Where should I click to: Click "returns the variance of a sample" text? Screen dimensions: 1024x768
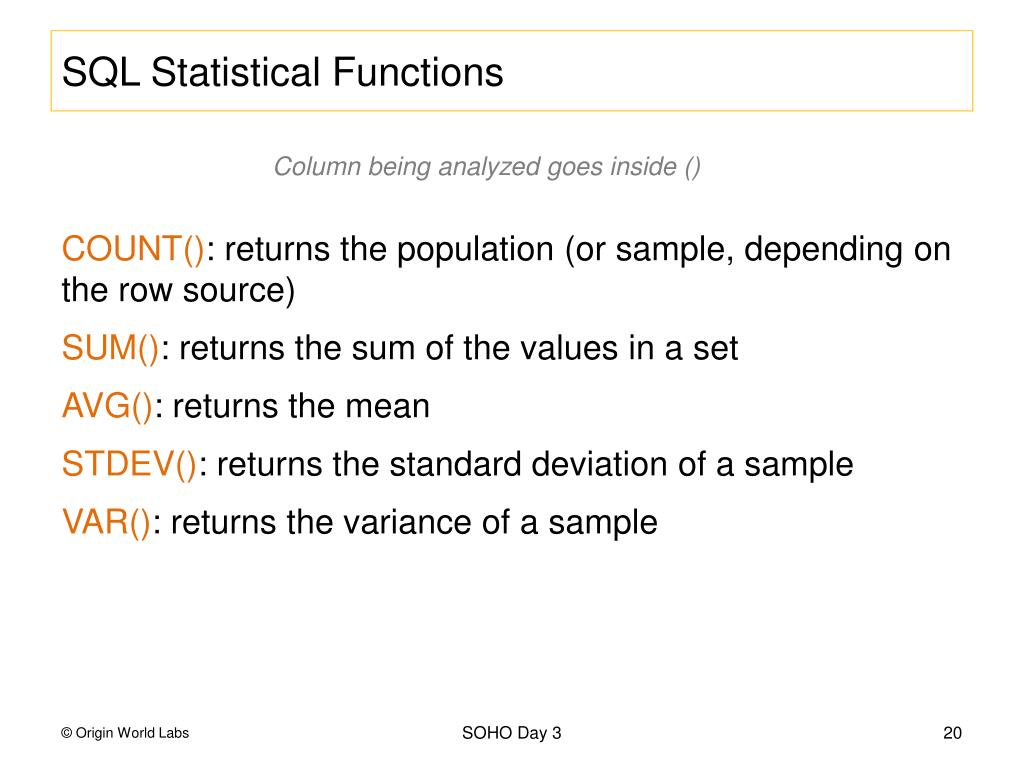coord(414,522)
